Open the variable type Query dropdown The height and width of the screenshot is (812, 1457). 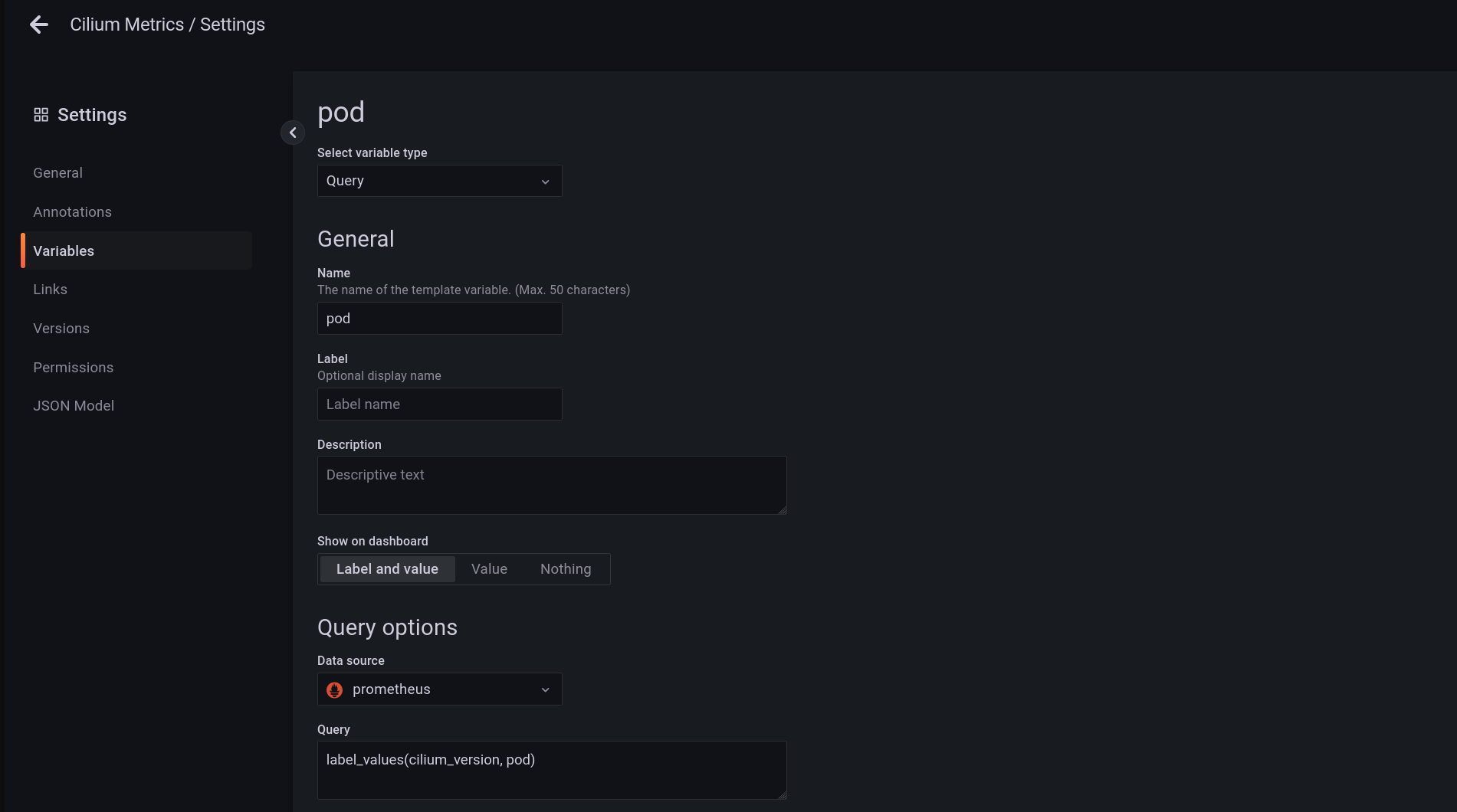point(440,181)
